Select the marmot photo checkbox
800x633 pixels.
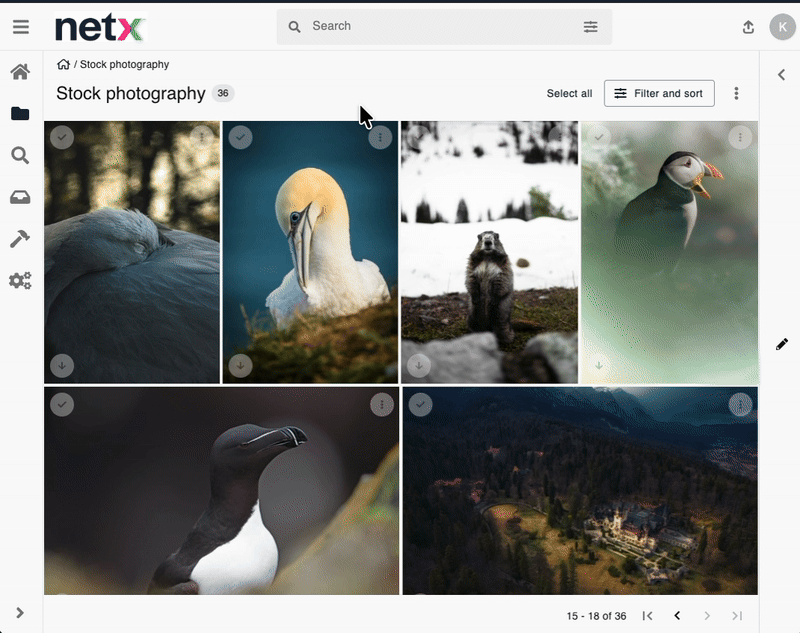[x=419, y=137]
